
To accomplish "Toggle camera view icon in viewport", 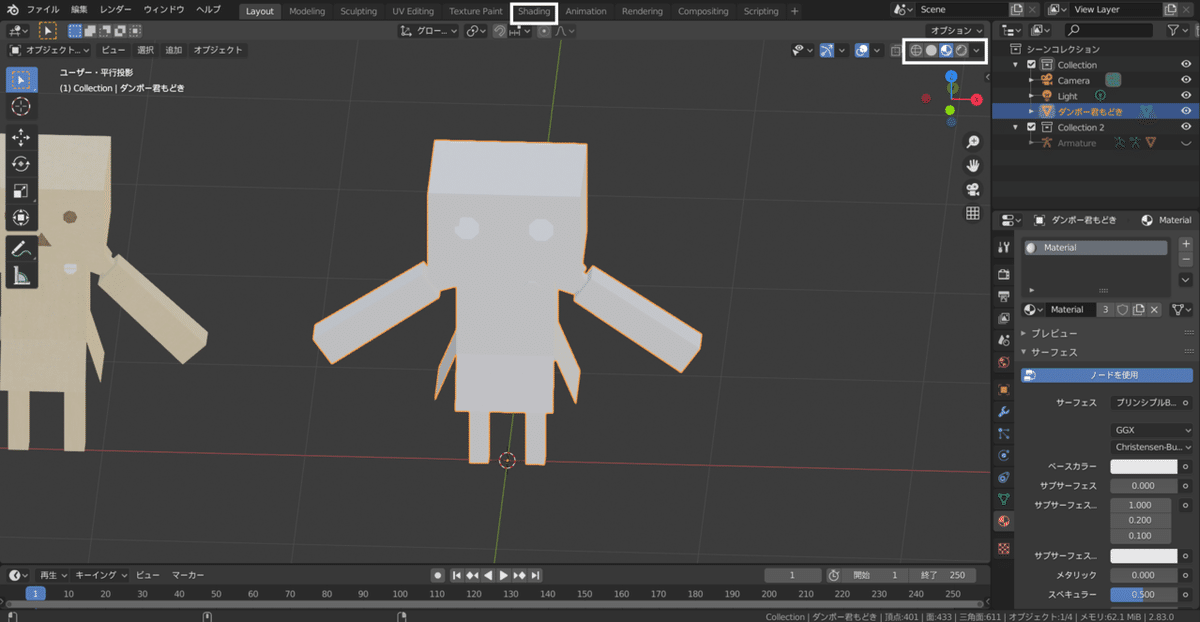I will (972, 190).
